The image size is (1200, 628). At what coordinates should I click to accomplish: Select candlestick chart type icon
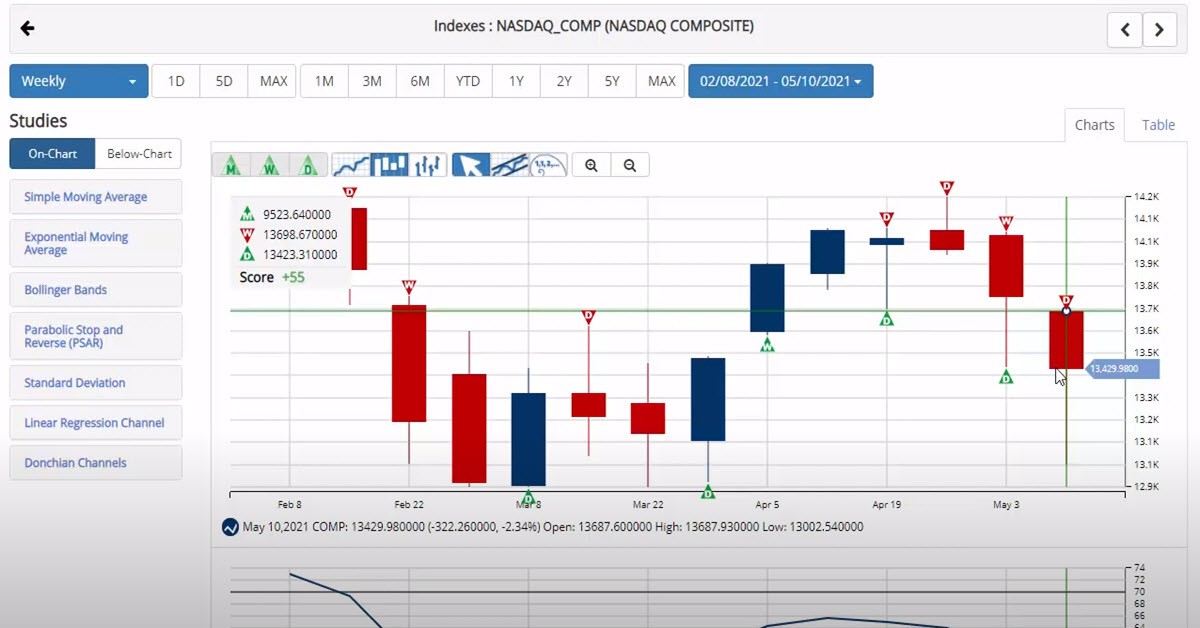pyautogui.click(x=389, y=165)
